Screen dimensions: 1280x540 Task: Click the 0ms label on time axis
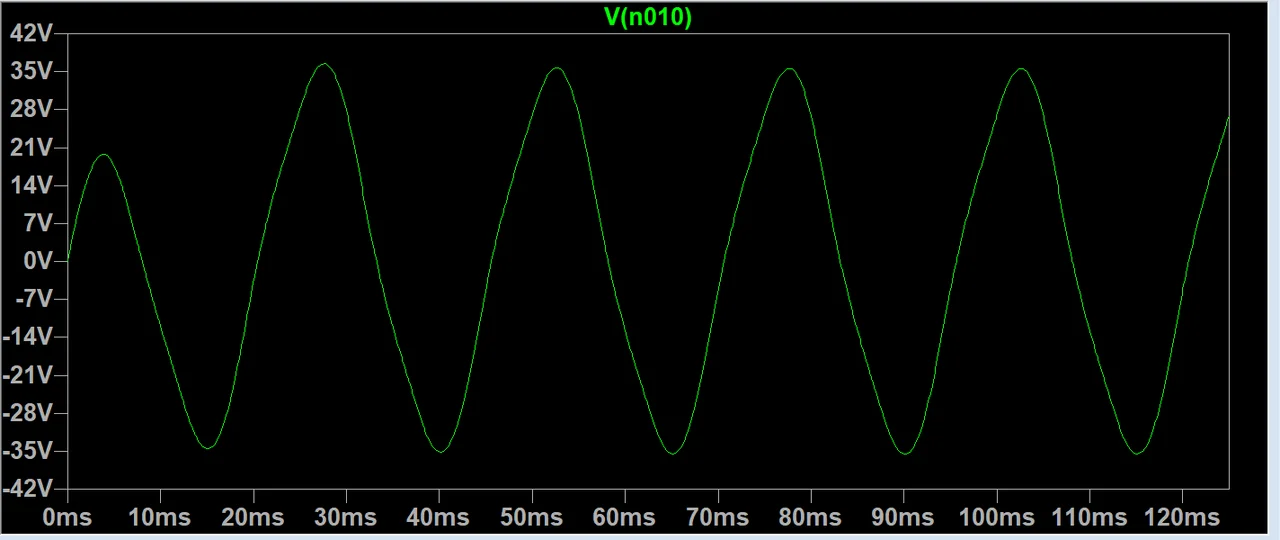[68, 517]
